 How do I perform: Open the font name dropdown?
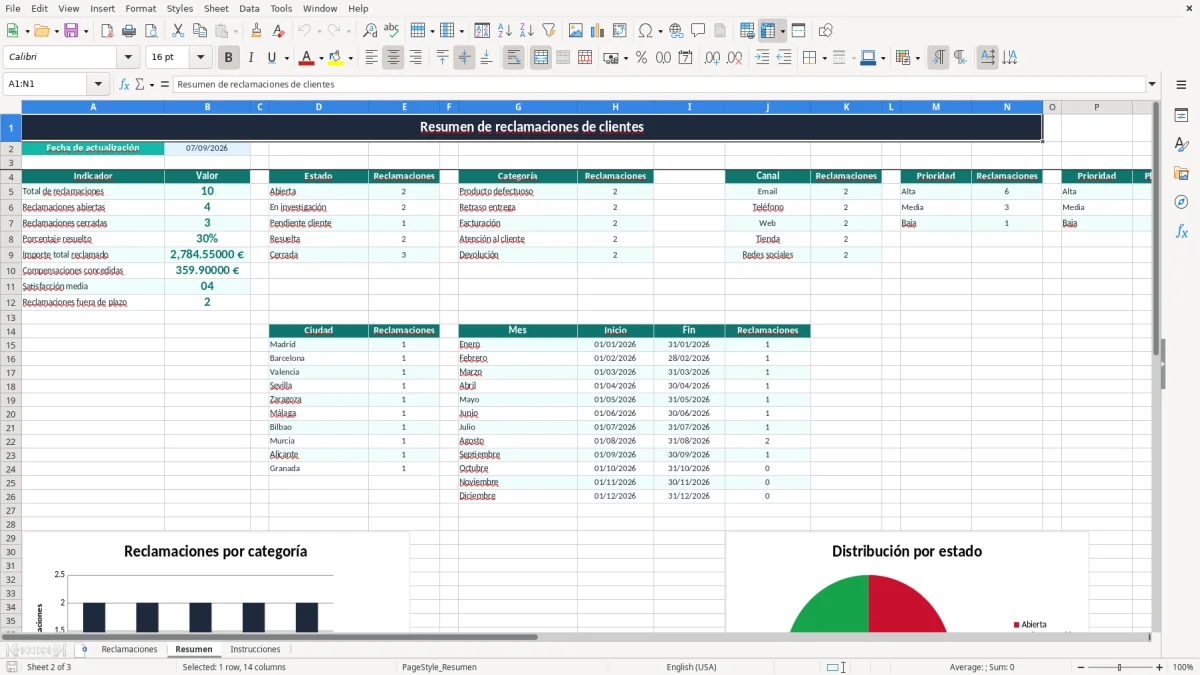click(x=128, y=58)
